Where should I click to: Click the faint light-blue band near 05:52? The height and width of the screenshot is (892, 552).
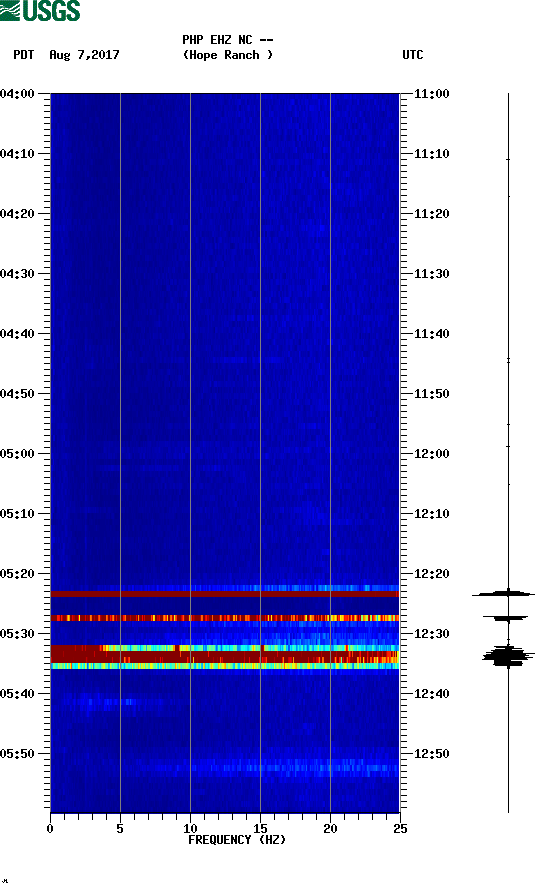(225, 767)
